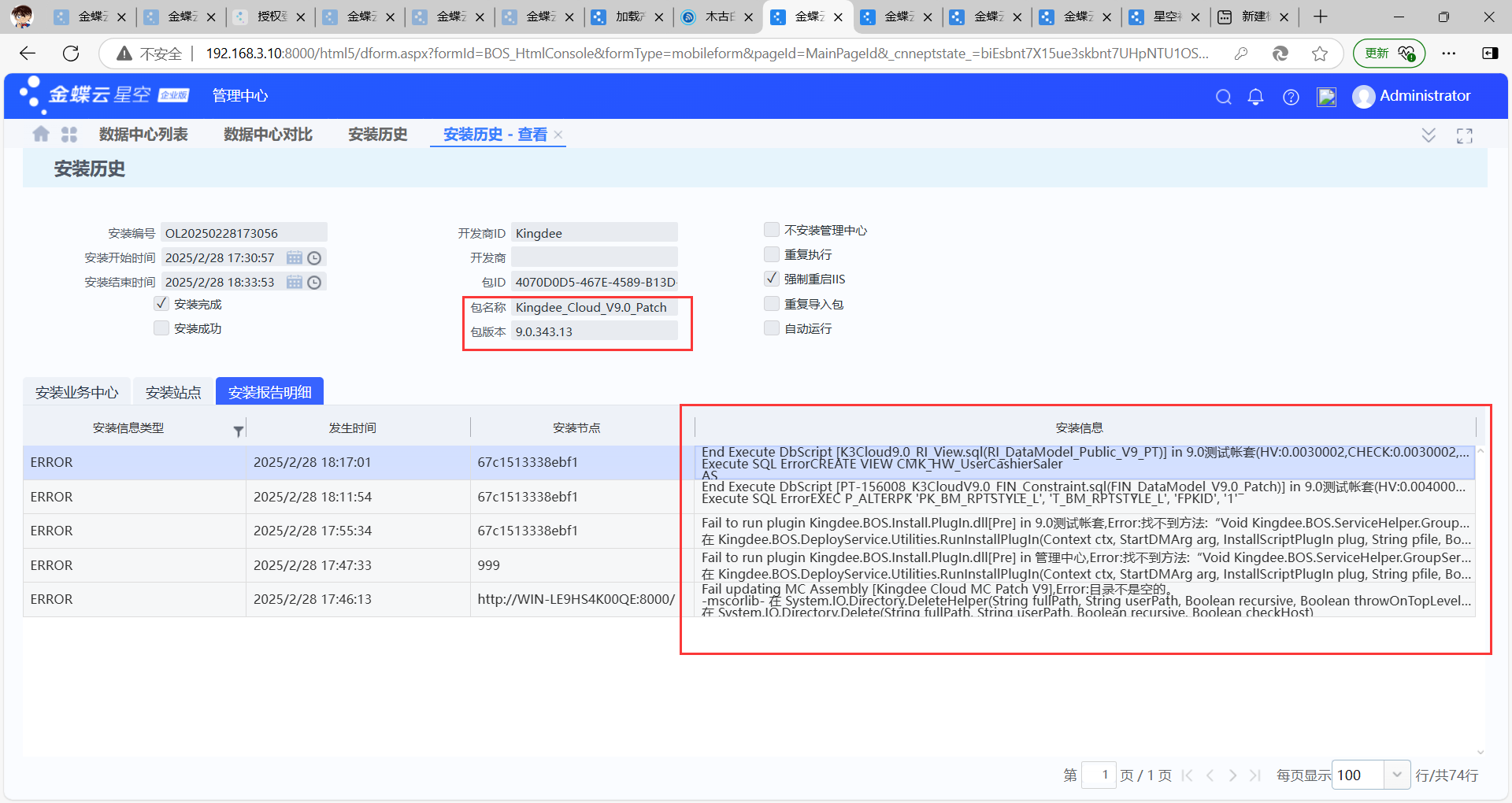Screen dimensions: 1512x803
Task: Click the browser address bar URL
Action: 707,53
